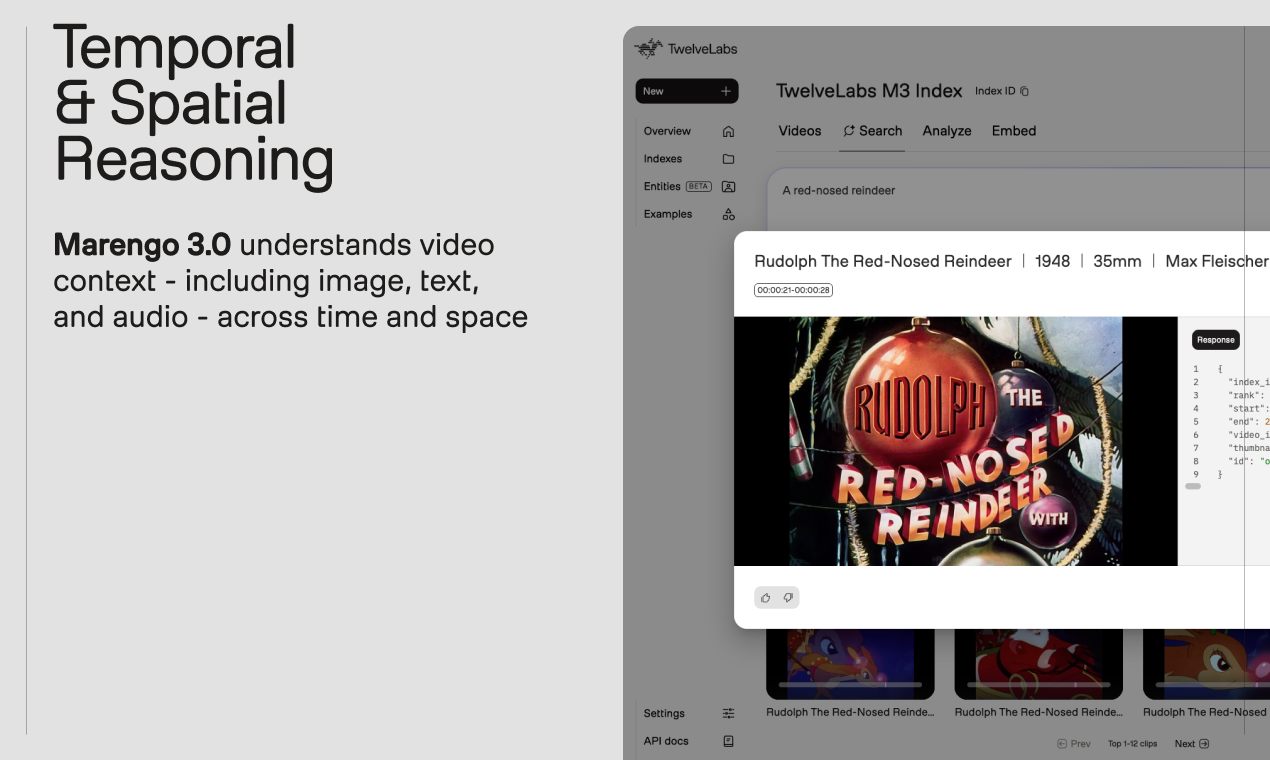Give thumbs up on the Rudolph result
1270x760 pixels.
[764, 597]
